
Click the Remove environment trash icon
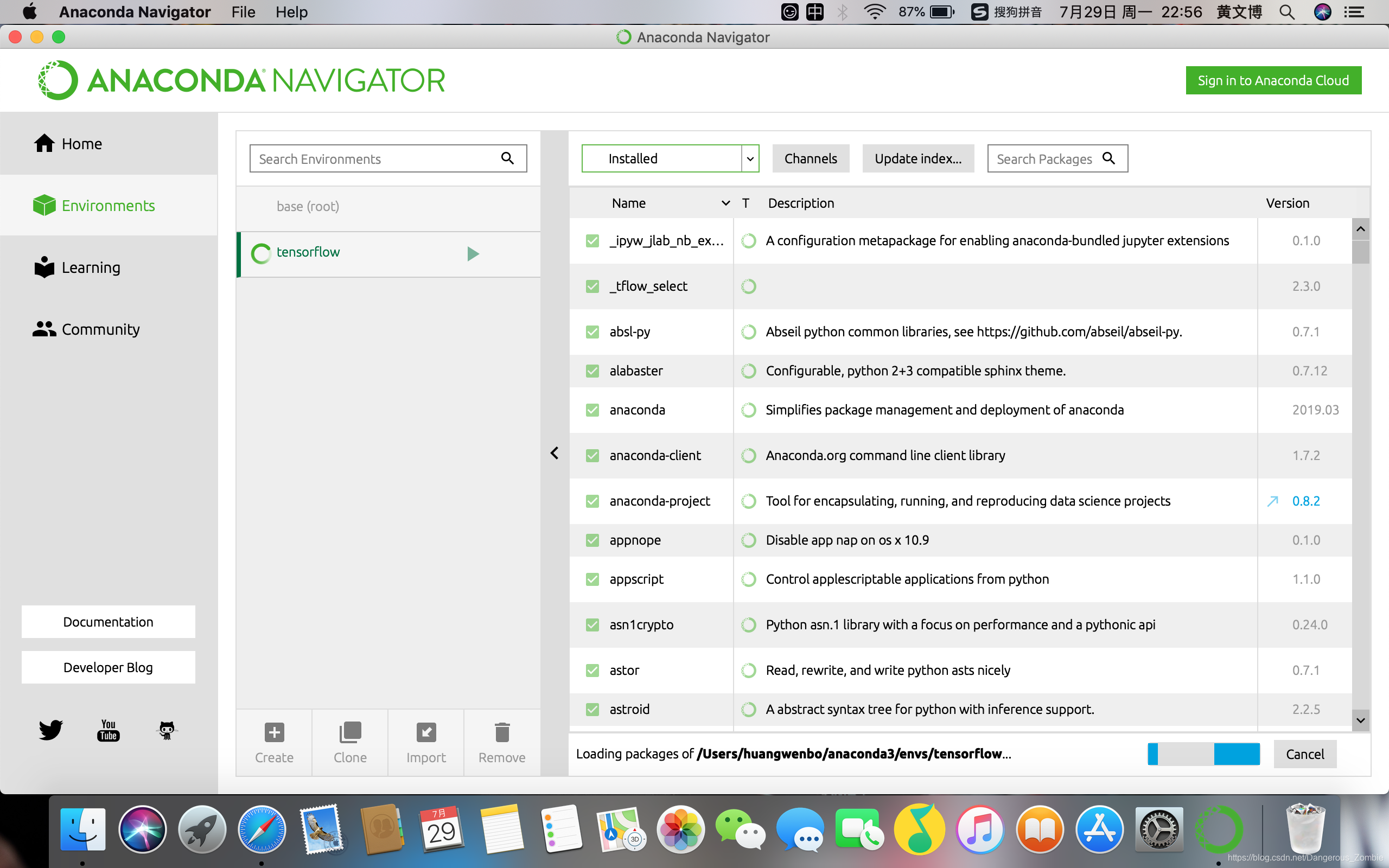pos(502,732)
